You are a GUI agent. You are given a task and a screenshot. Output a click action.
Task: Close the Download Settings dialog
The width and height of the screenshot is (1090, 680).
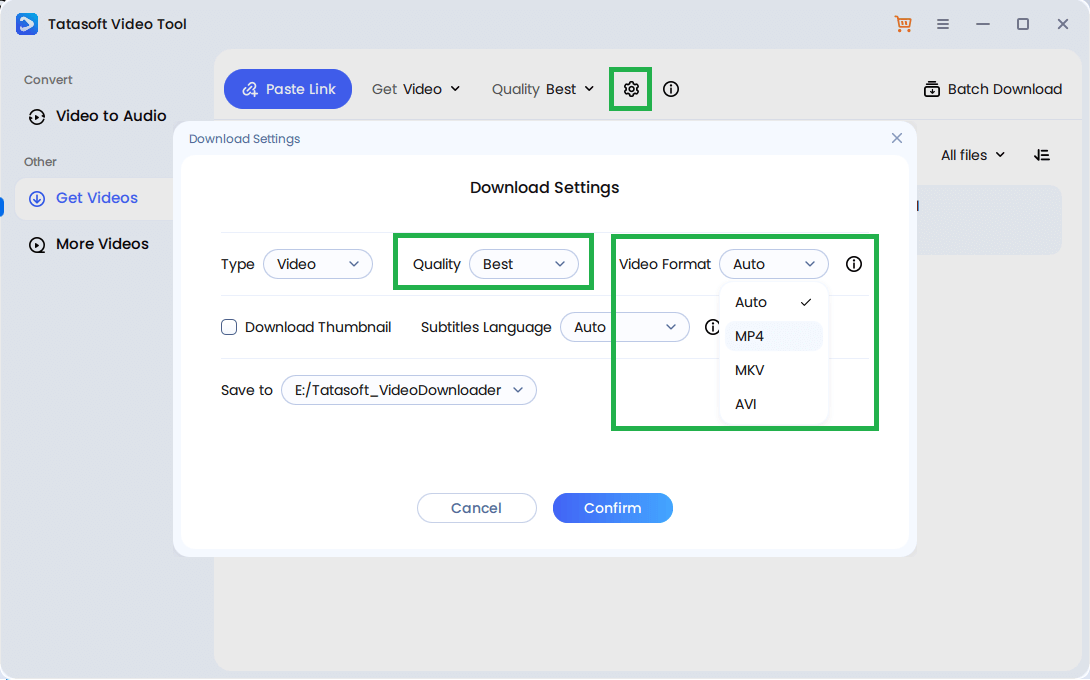tap(897, 138)
